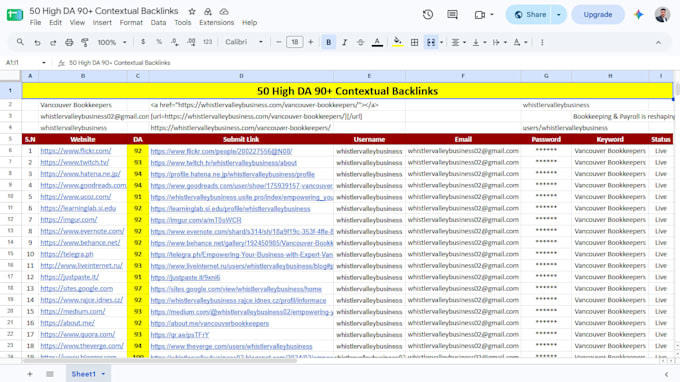Print the spreadsheet
The height and width of the screenshot is (382, 680).
pos(69,42)
